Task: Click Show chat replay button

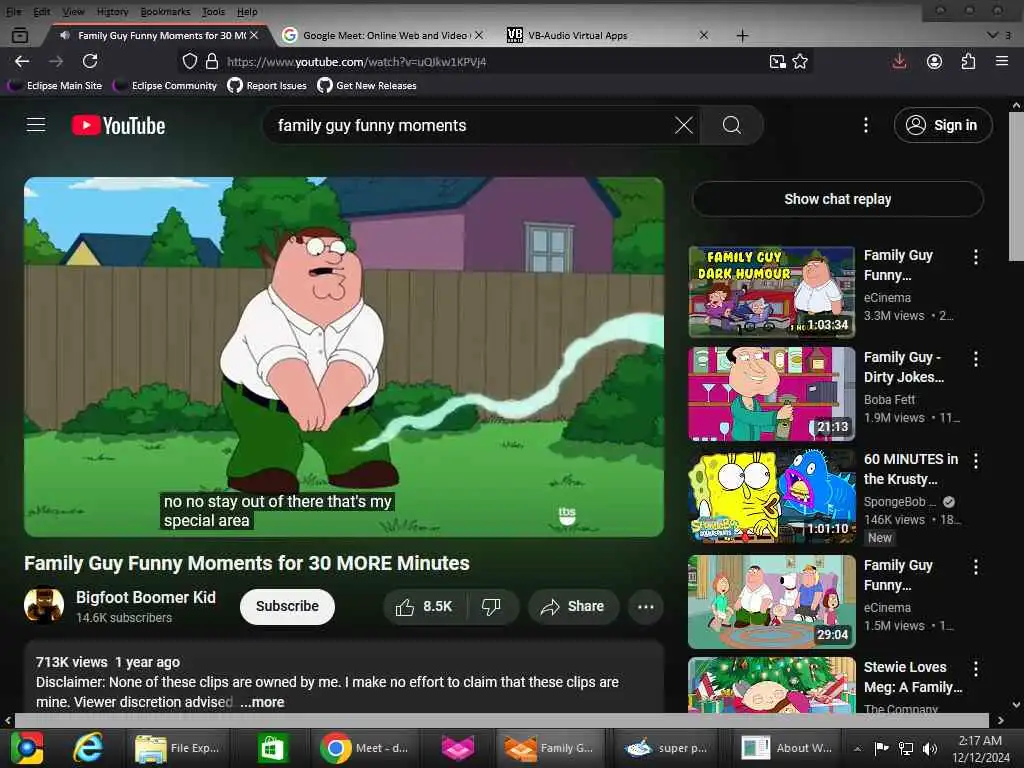Action: [x=837, y=199]
